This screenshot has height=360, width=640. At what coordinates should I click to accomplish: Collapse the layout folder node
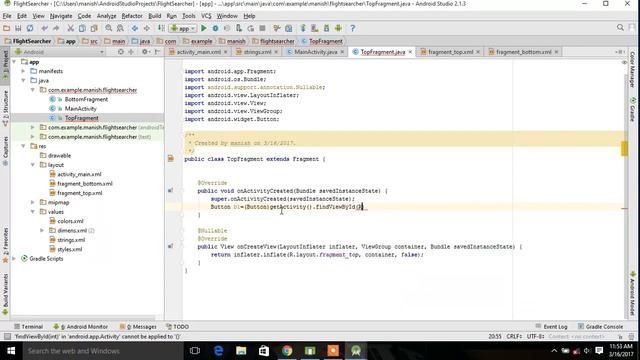coord(33,165)
